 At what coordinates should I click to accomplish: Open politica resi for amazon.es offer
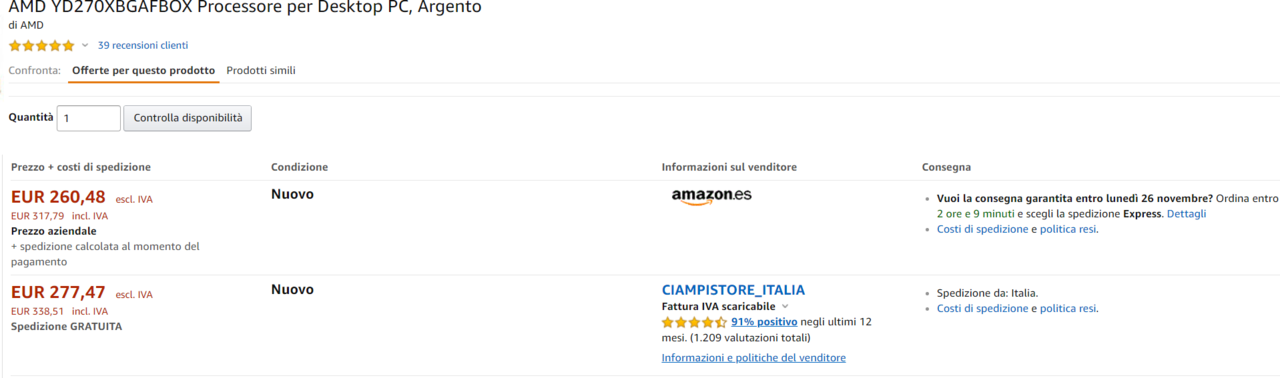click(x=1068, y=229)
